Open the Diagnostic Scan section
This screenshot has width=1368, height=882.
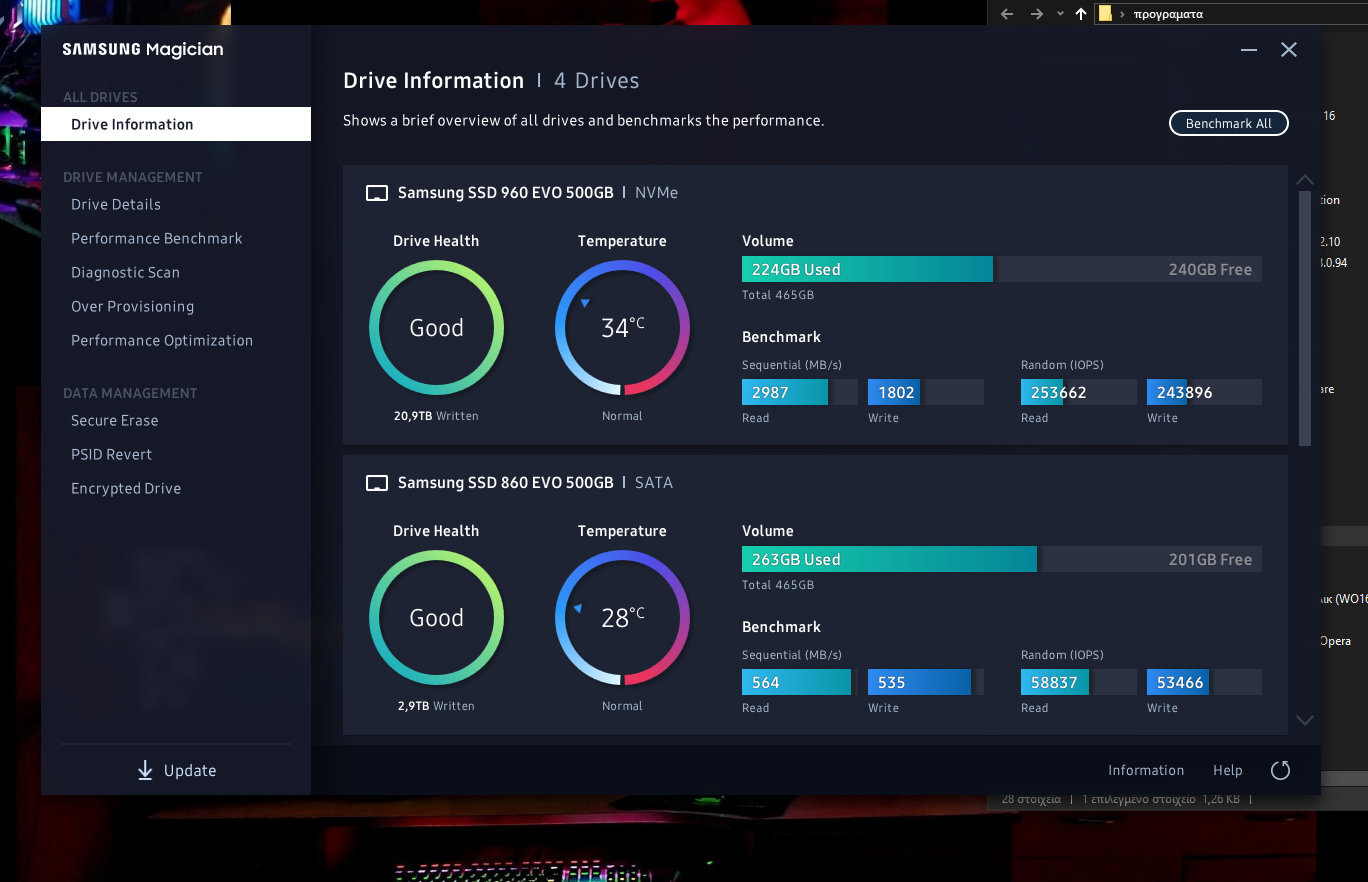(x=125, y=272)
